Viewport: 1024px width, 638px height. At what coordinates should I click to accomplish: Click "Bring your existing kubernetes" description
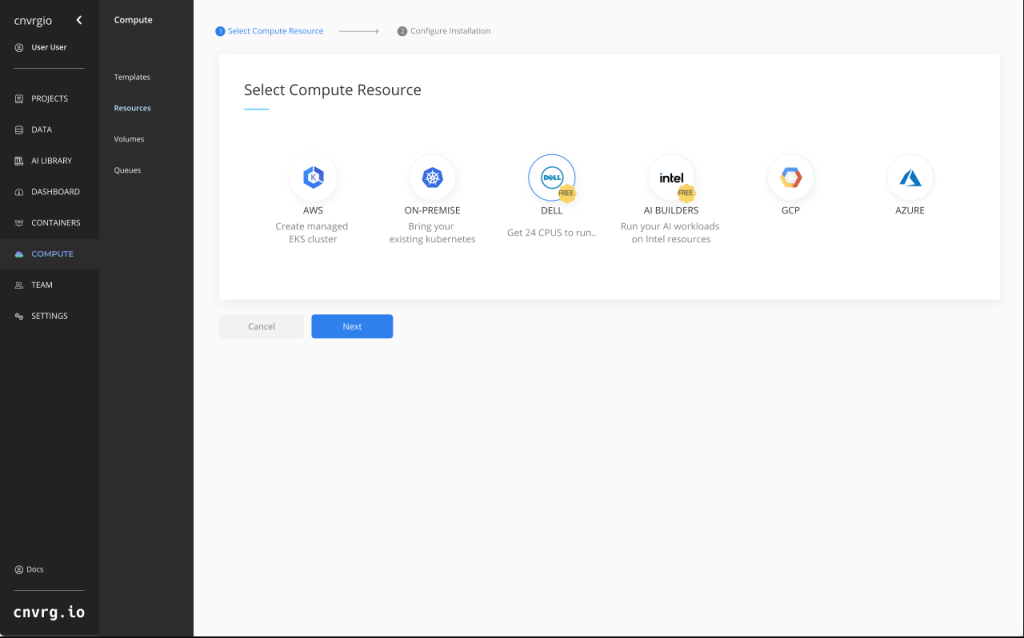432,233
